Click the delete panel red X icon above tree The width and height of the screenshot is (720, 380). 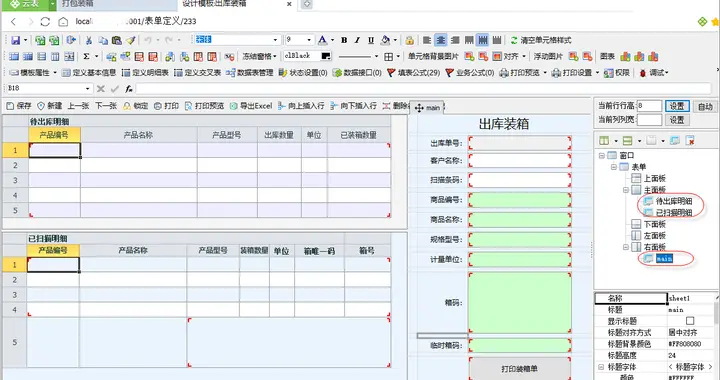pos(690,140)
